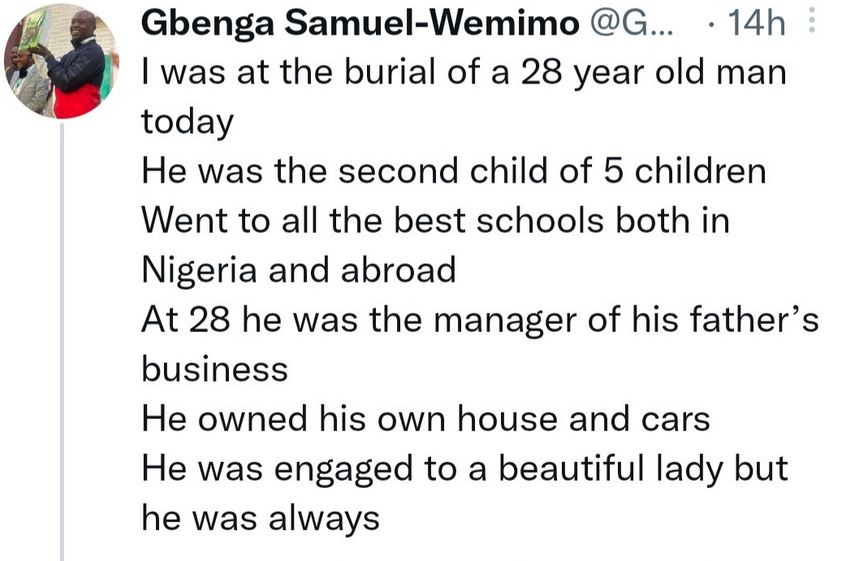Open the Gbenga Samuel-Wemimo display name
Viewport: 842px width, 561px height.
tap(361, 24)
